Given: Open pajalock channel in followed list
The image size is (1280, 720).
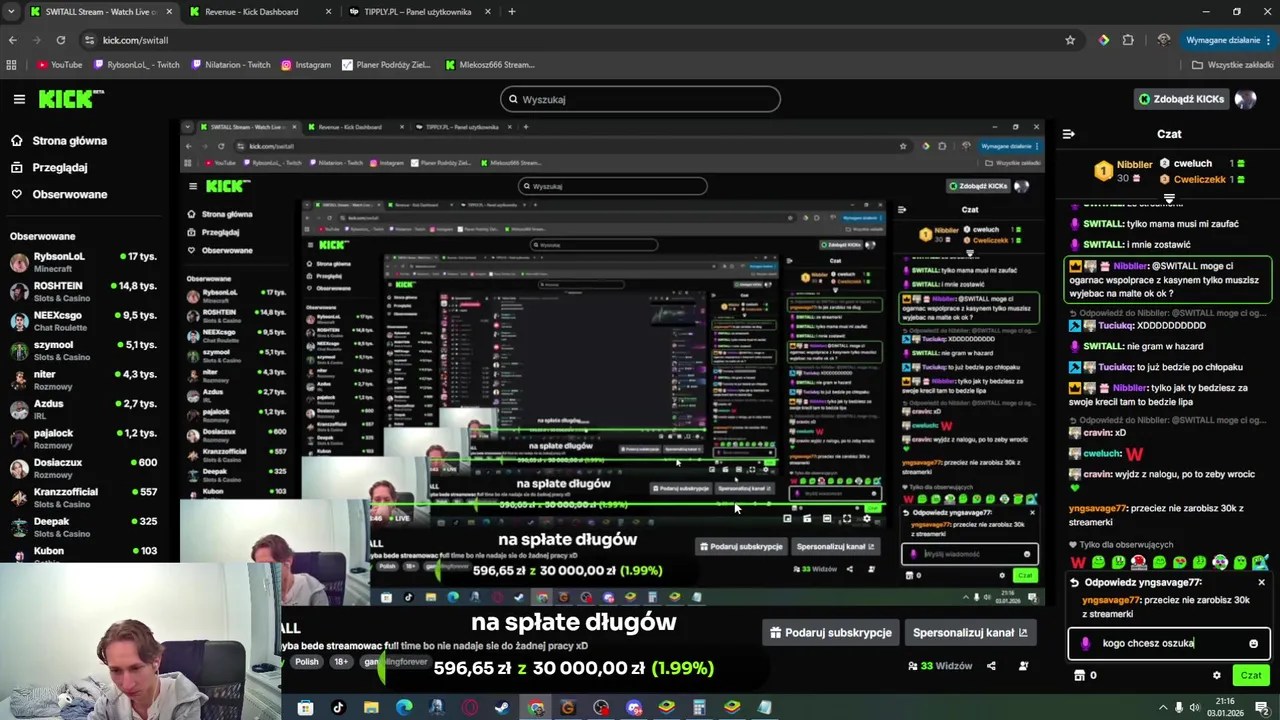Looking at the screenshot, I should (x=83, y=439).
